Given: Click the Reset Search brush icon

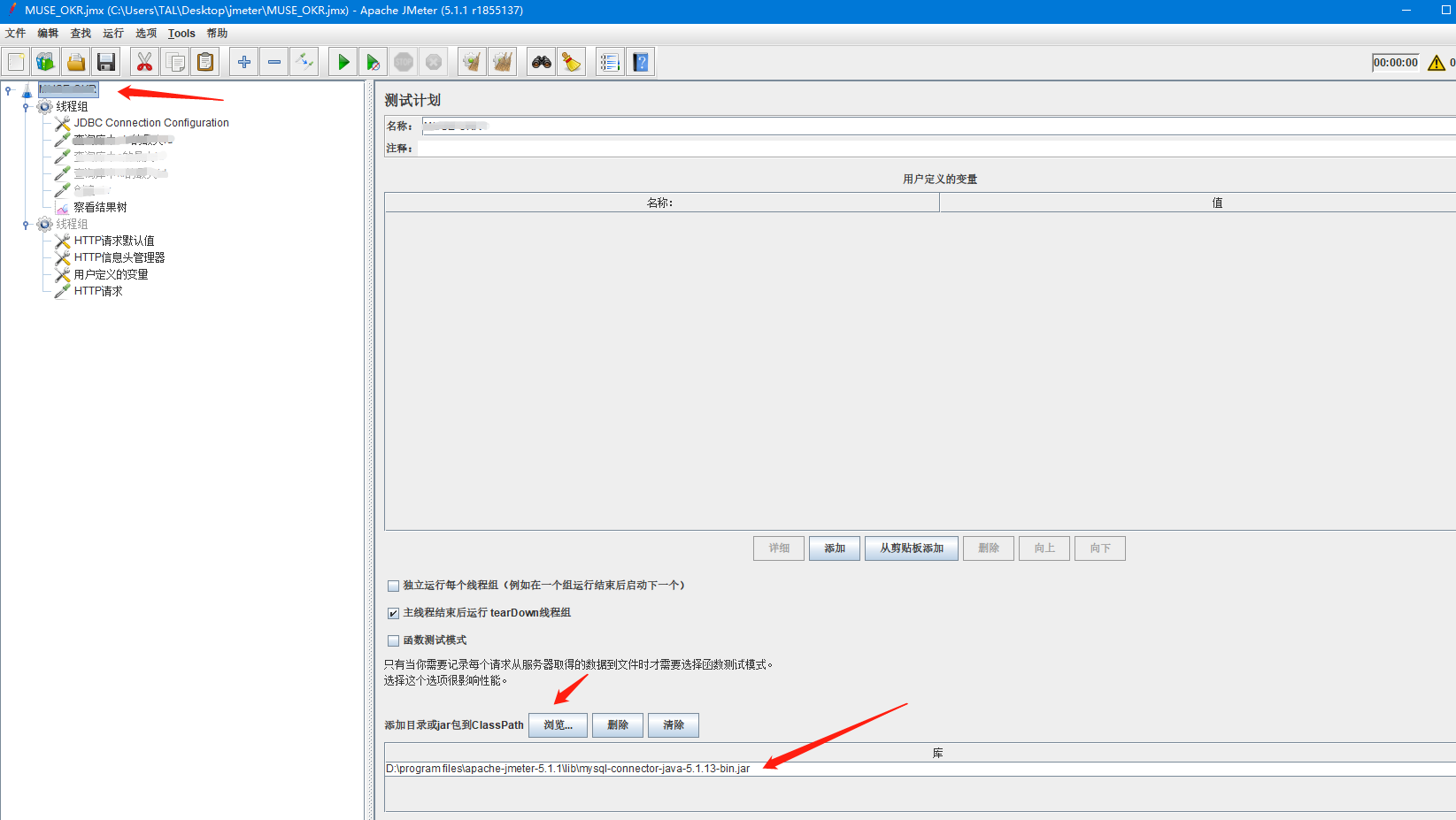Looking at the screenshot, I should click(572, 62).
